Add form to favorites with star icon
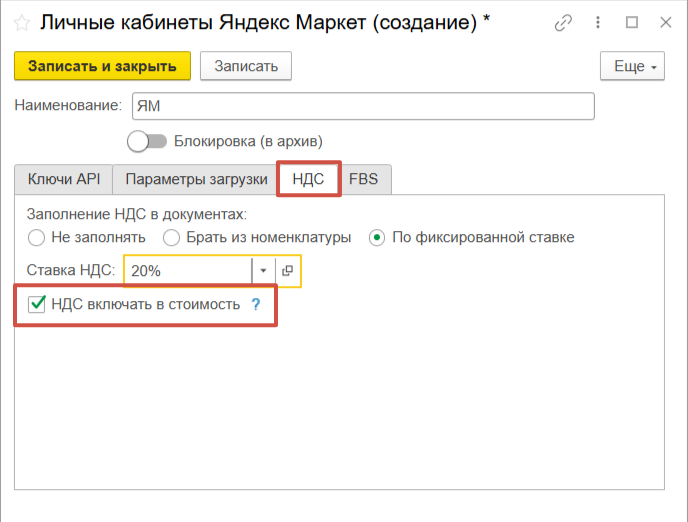This screenshot has width=688, height=522. point(20,21)
